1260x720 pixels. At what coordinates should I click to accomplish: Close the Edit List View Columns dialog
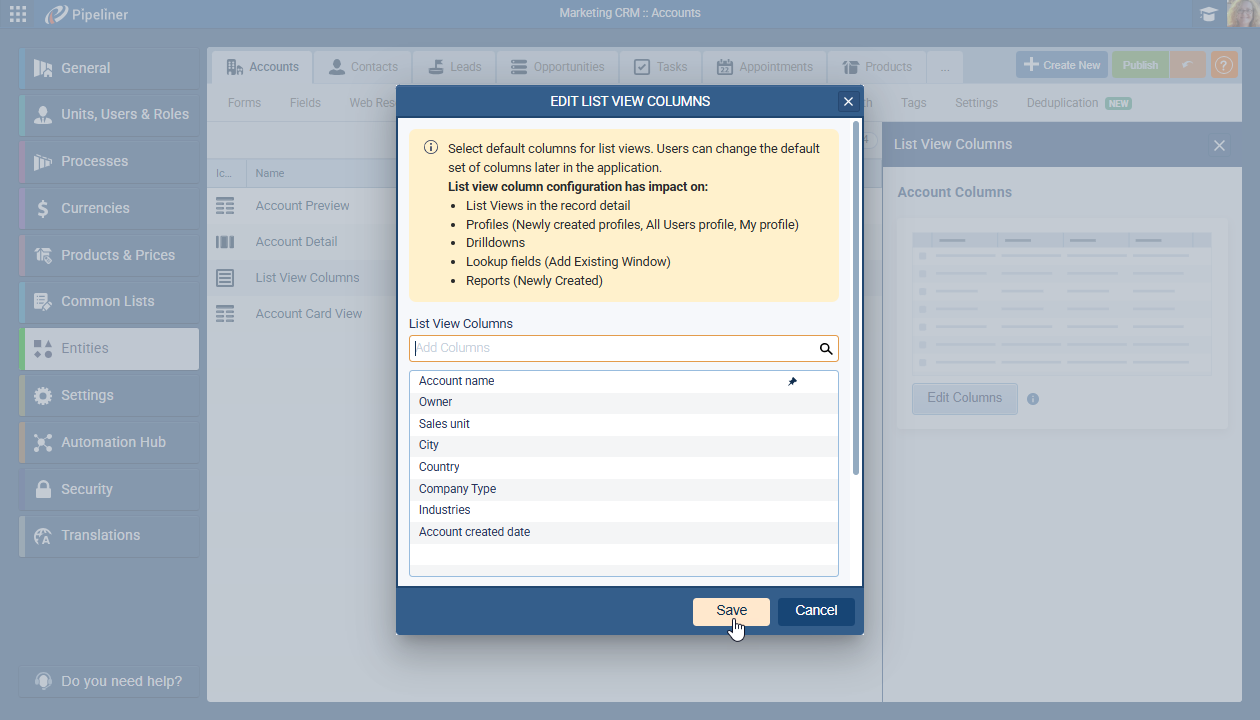tap(848, 101)
